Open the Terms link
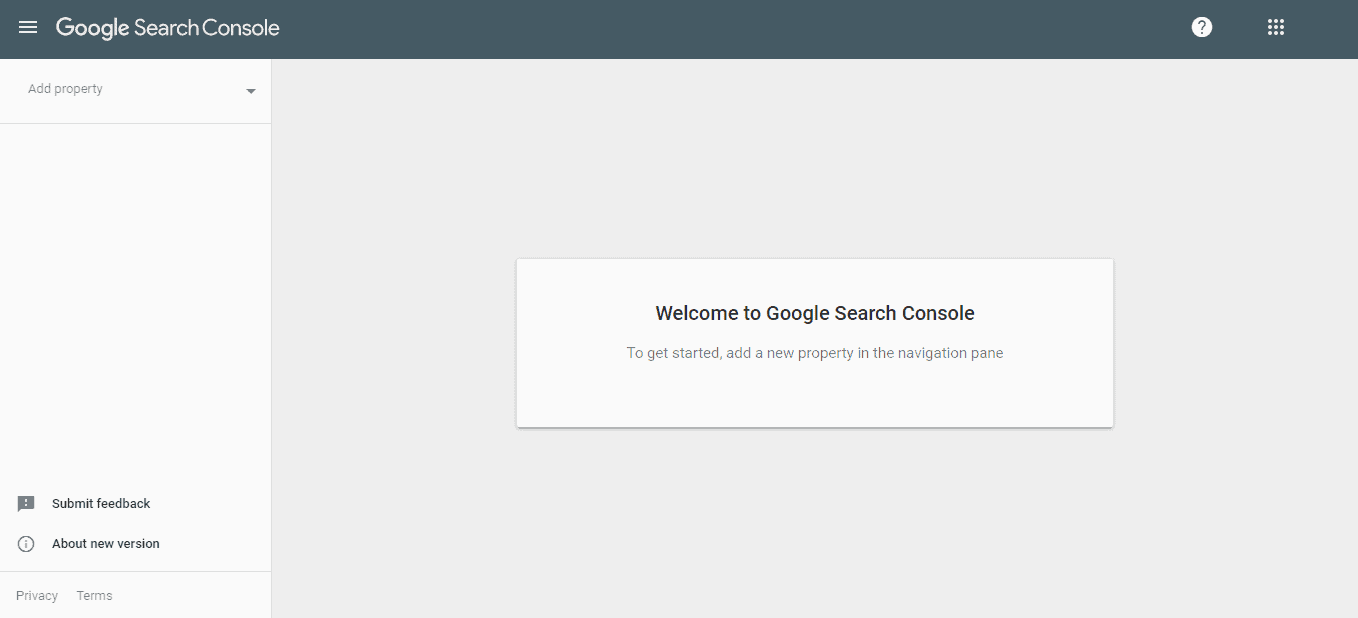 tap(95, 596)
